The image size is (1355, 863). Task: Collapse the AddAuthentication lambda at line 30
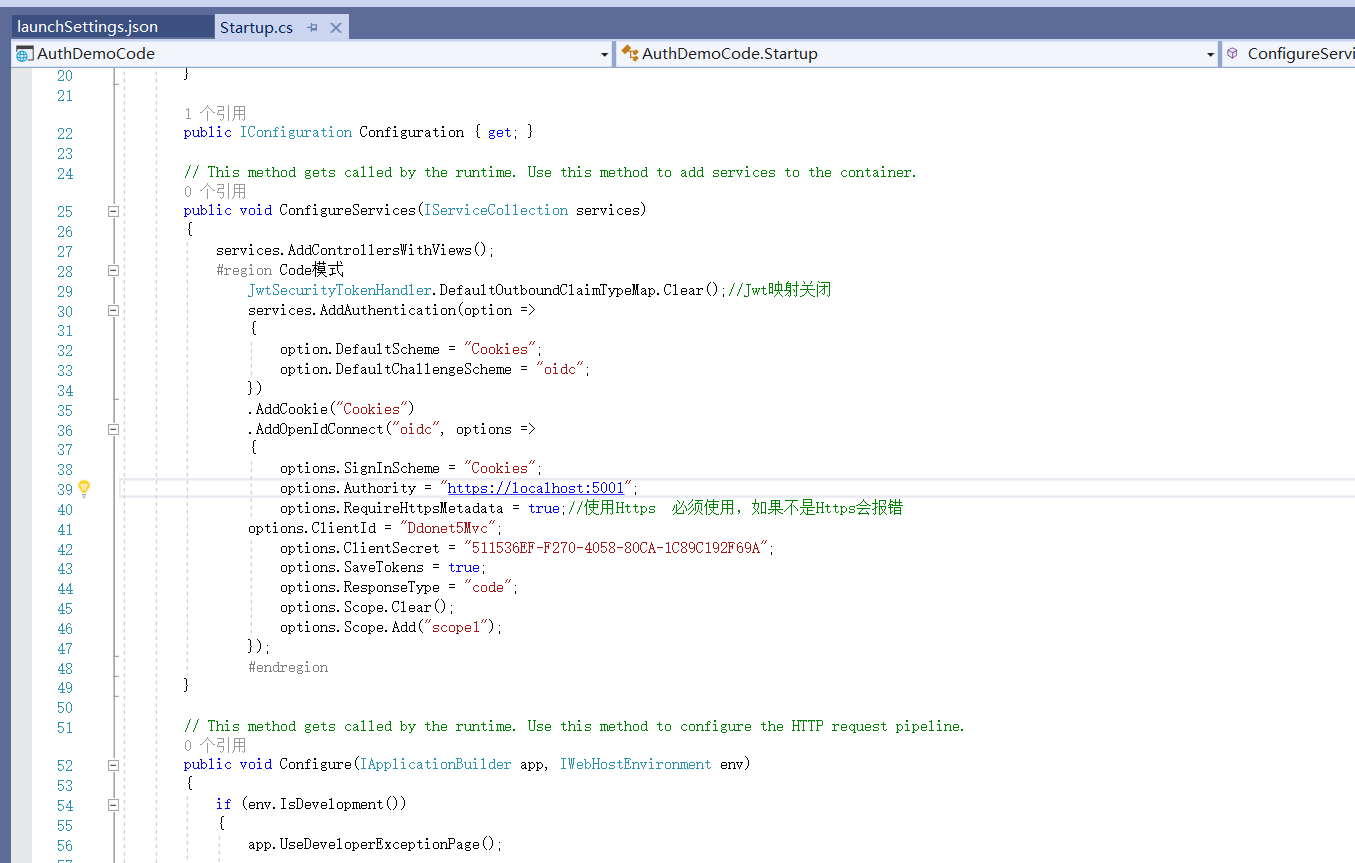coord(113,310)
